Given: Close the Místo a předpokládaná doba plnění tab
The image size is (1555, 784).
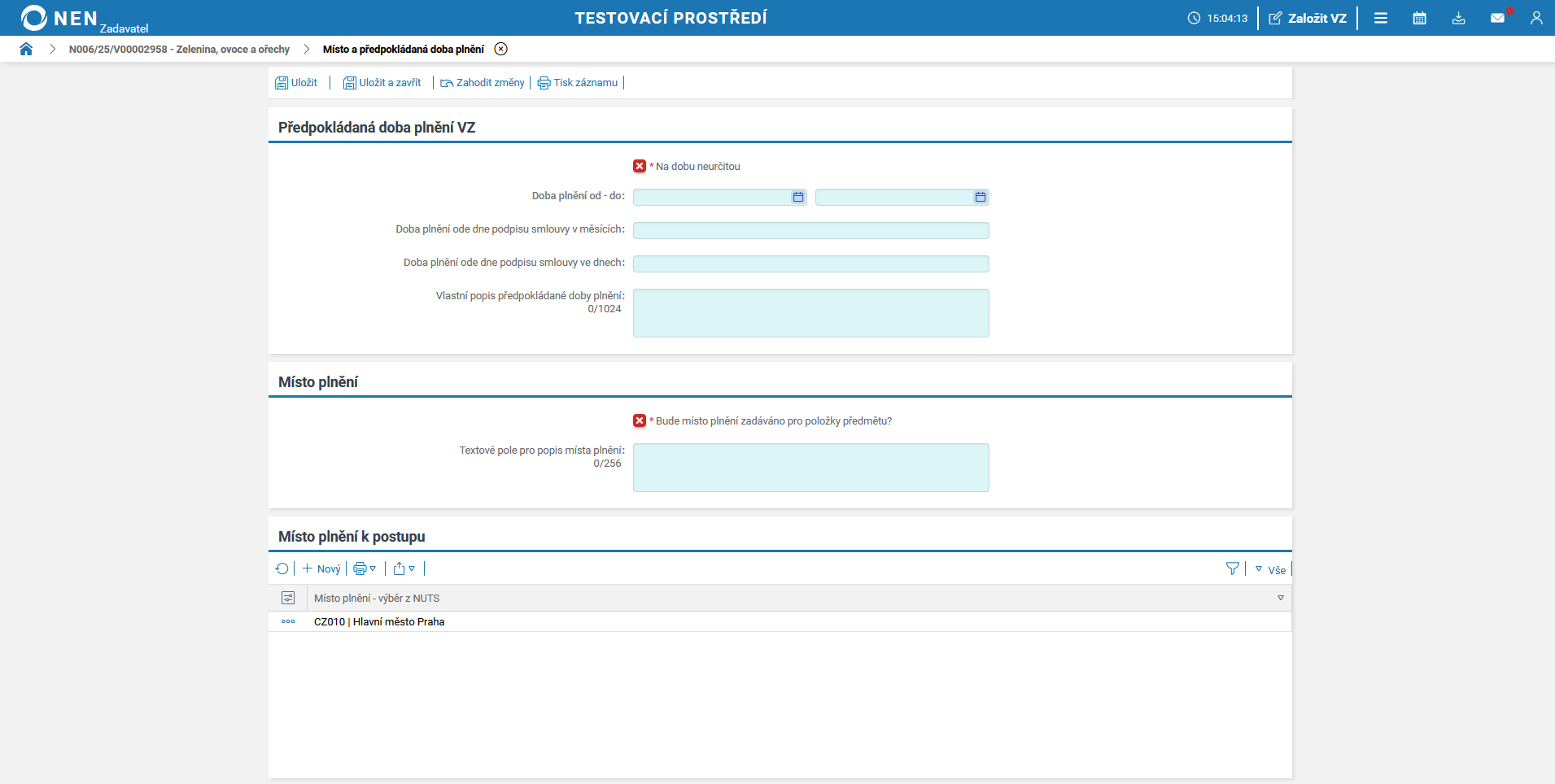Looking at the screenshot, I should pyautogui.click(x=501, y=49).
